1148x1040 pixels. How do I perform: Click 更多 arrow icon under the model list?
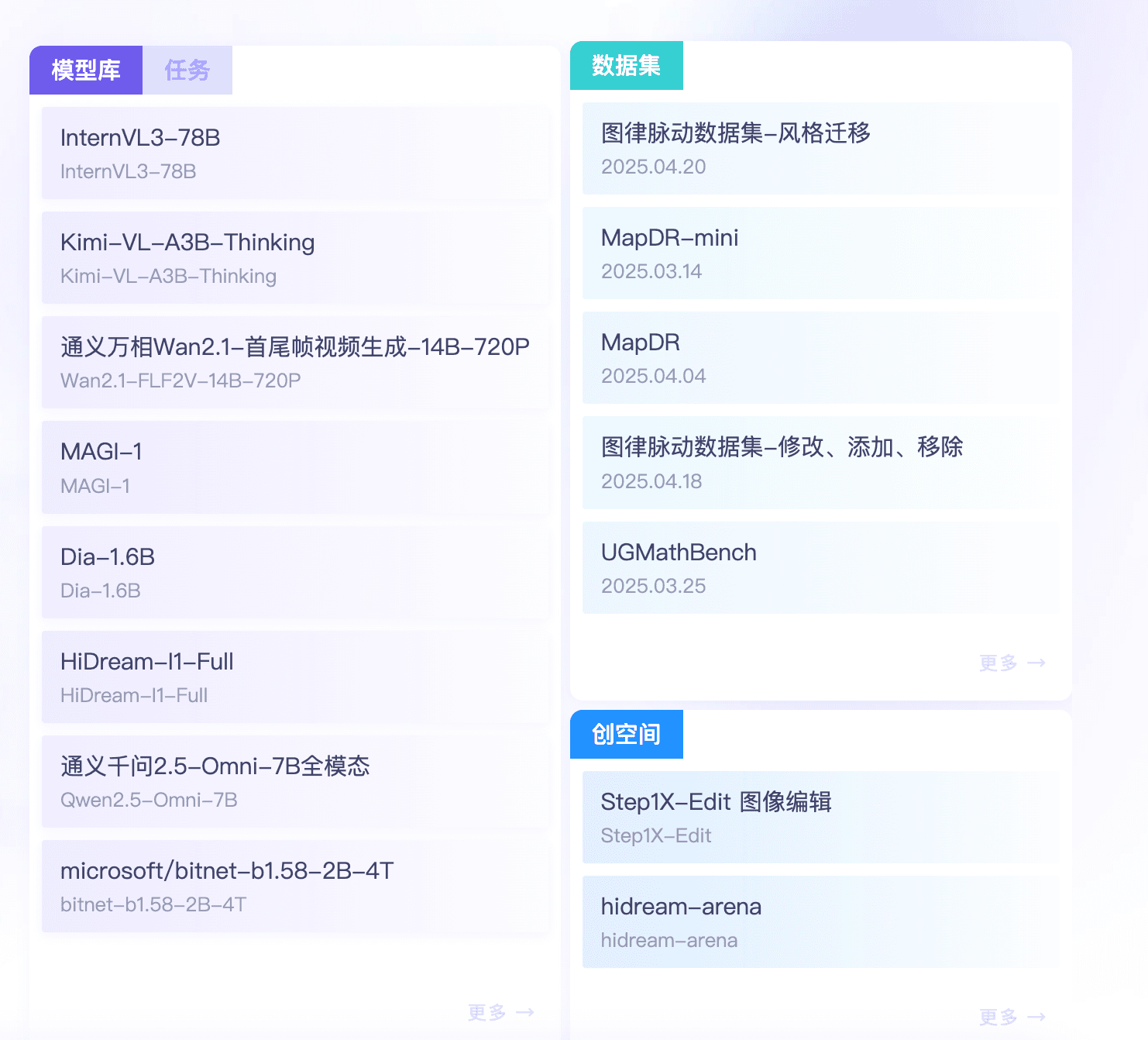point(525,1012)
